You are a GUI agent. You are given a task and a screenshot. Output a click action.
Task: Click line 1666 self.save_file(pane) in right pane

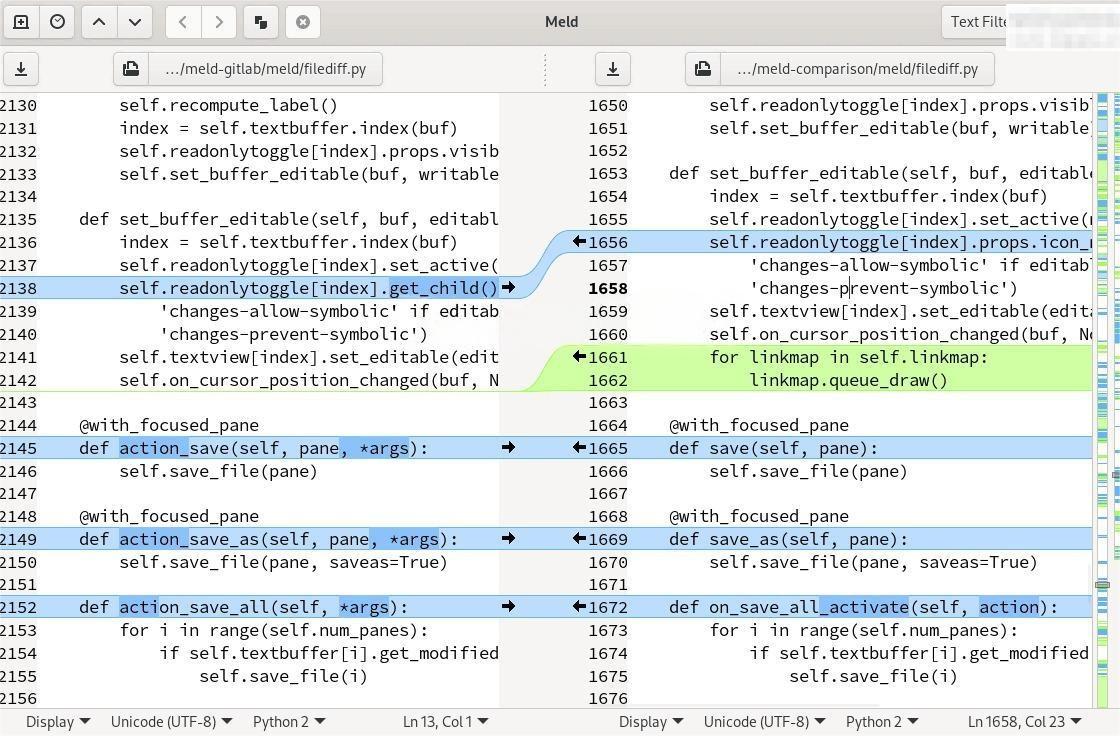pos(808,471)
